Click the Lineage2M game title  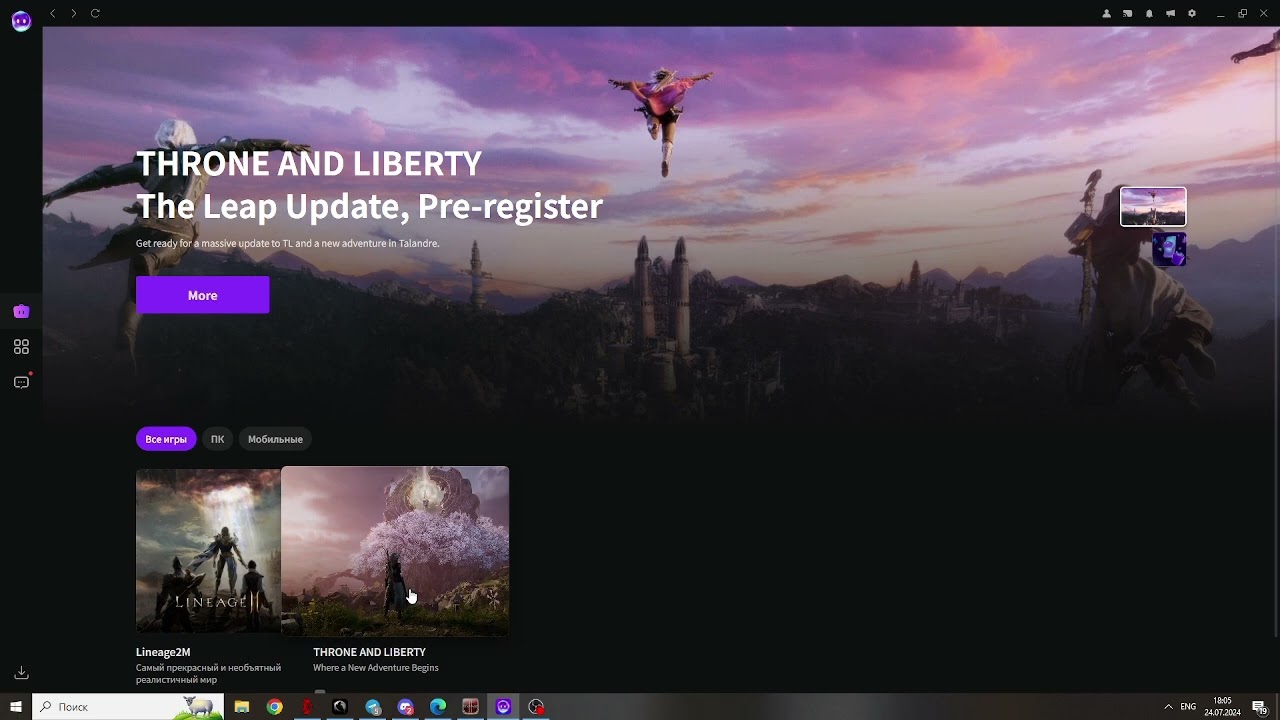coord(163,652)
